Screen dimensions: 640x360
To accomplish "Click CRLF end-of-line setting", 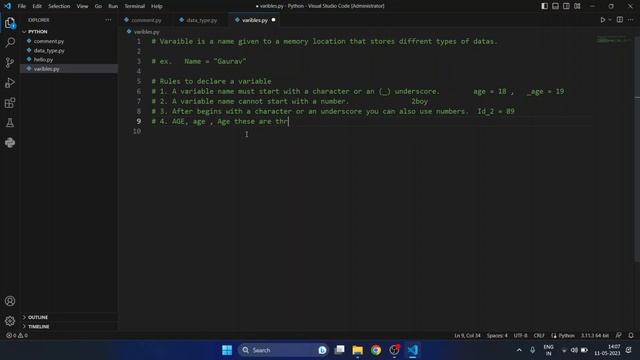I will [x=539, y=336].
